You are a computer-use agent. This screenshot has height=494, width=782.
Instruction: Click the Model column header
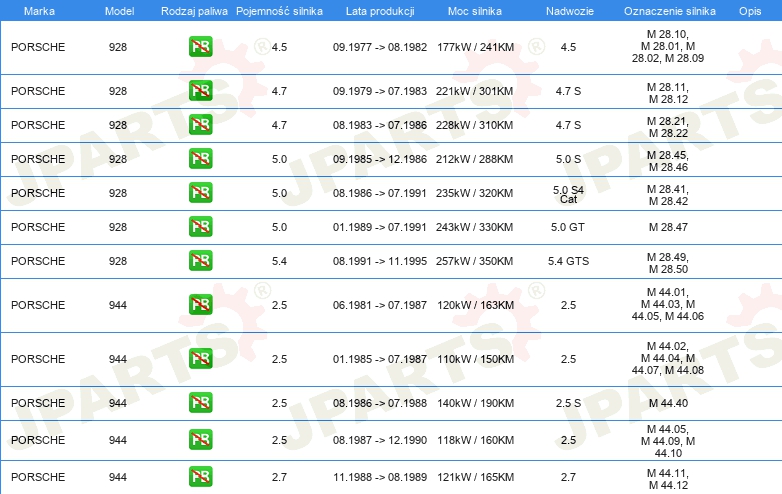119,11
